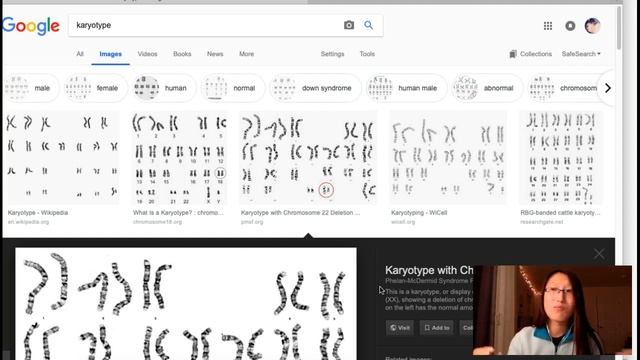Click the Karyotype - Wikipedia caption

pos(38,213)
